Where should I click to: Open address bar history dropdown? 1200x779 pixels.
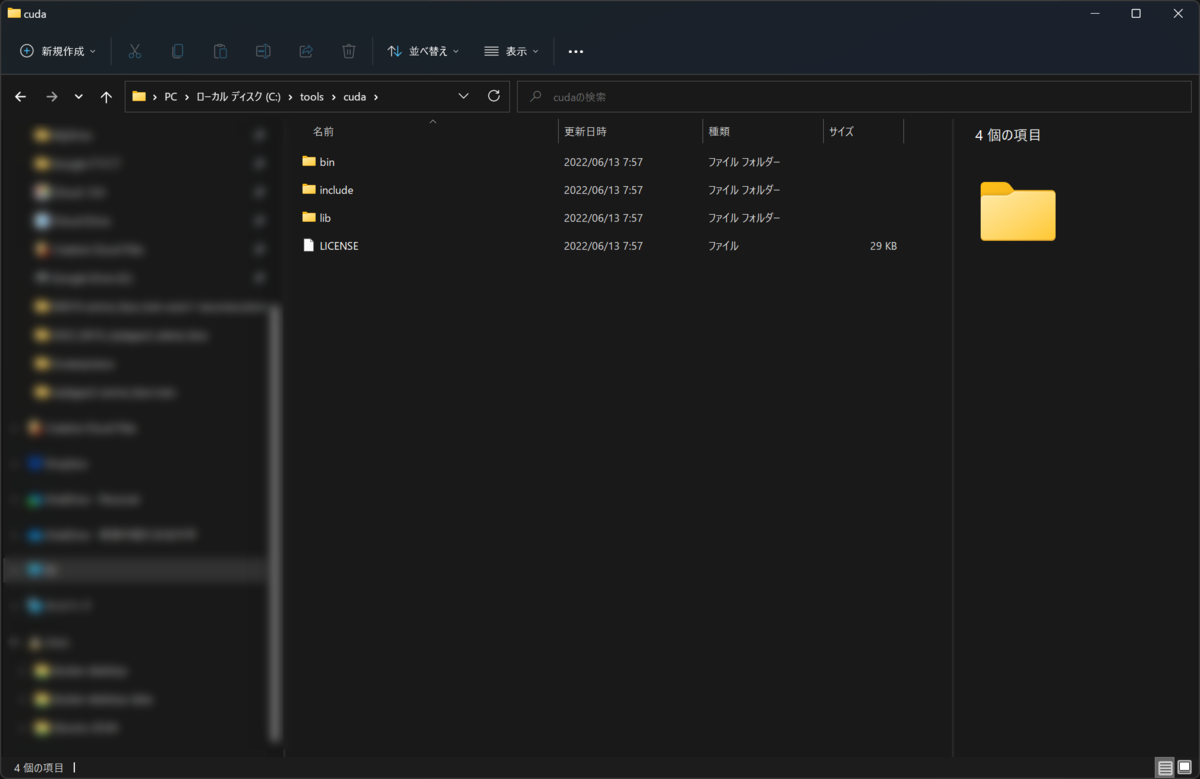coord(463,96)
